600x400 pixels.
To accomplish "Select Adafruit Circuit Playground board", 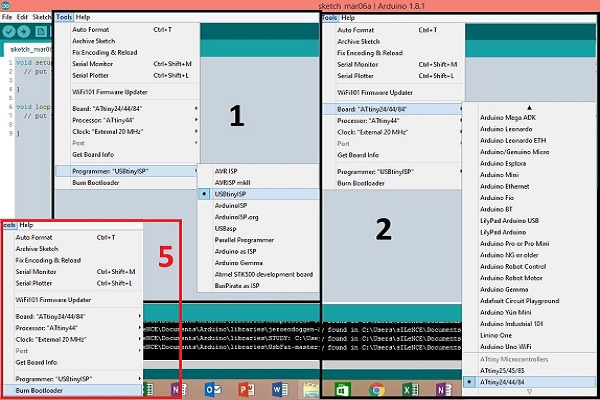I will [x=520, y=301].
